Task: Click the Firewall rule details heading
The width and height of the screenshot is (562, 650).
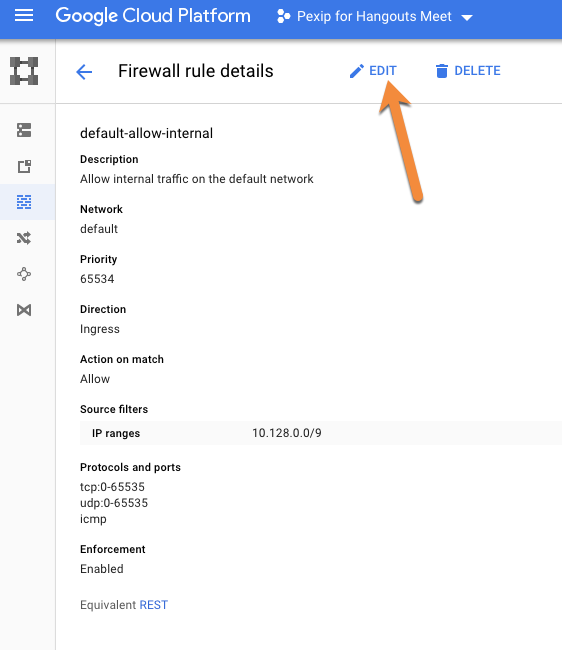Action: (196, 71)
